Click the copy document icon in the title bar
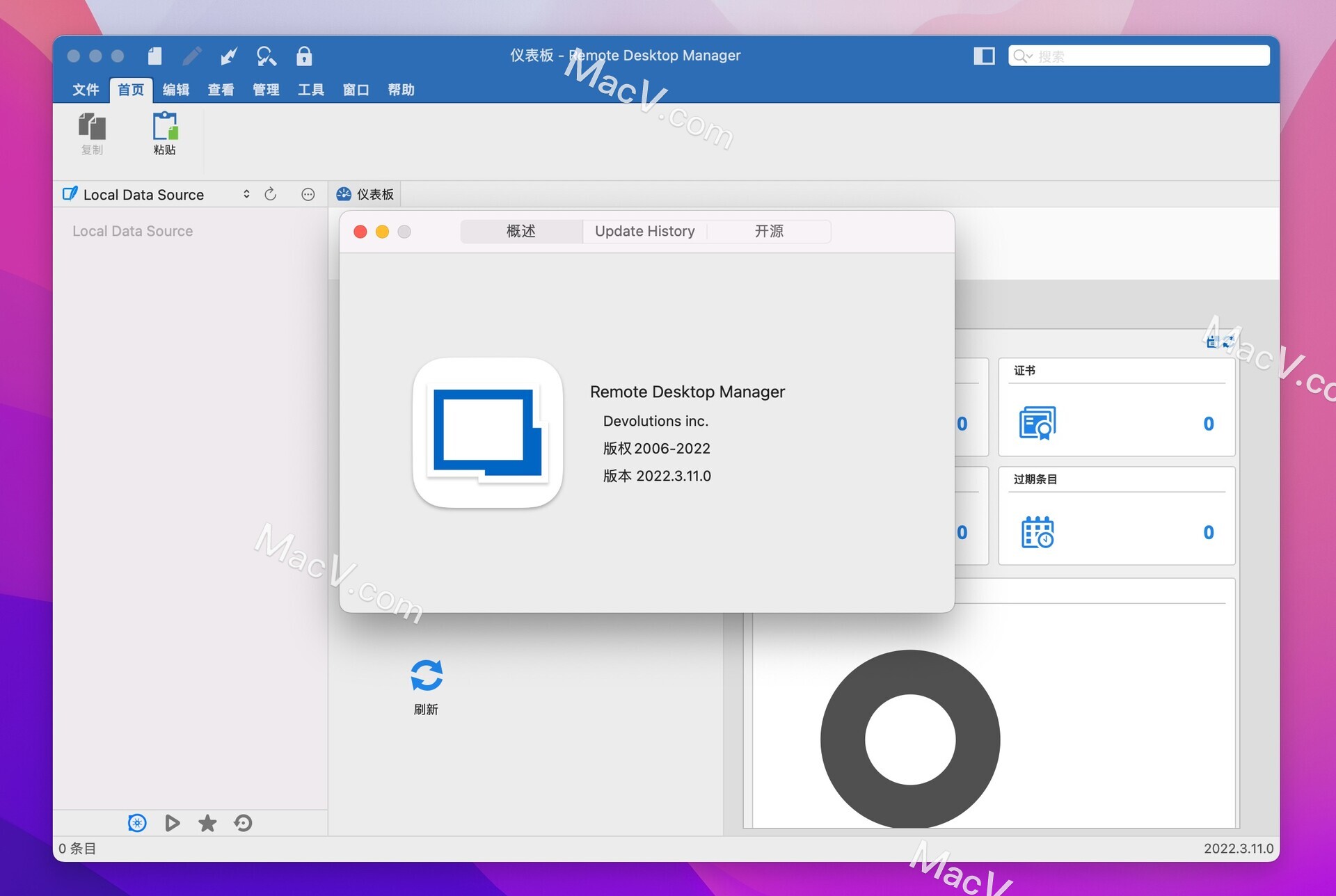 click(x=154, y=56)
